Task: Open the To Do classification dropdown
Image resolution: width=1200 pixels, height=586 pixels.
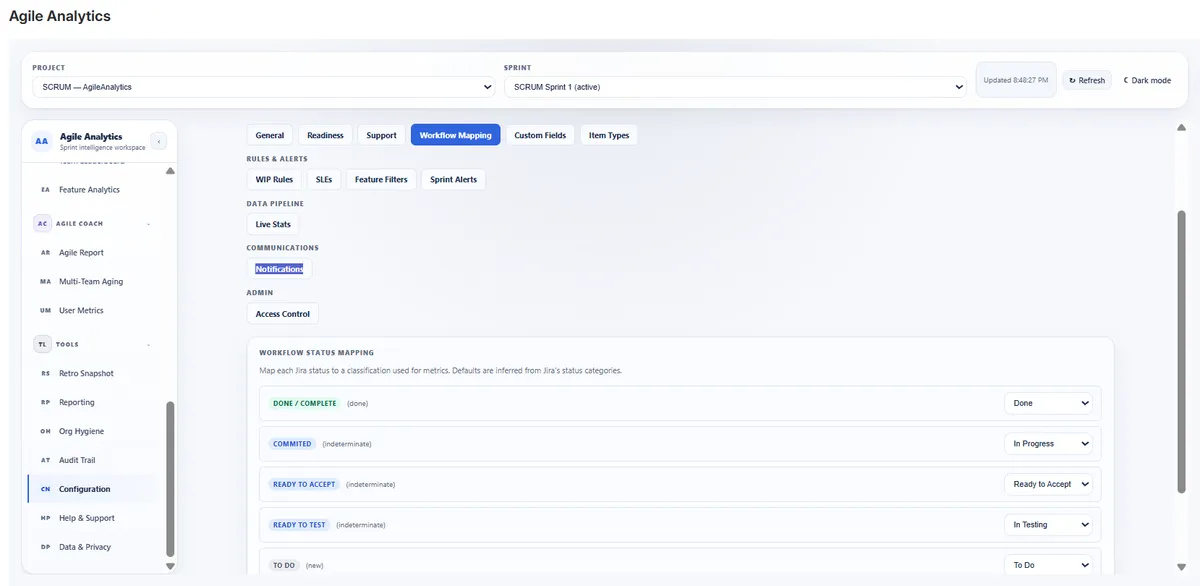Action: point(1048,565)
